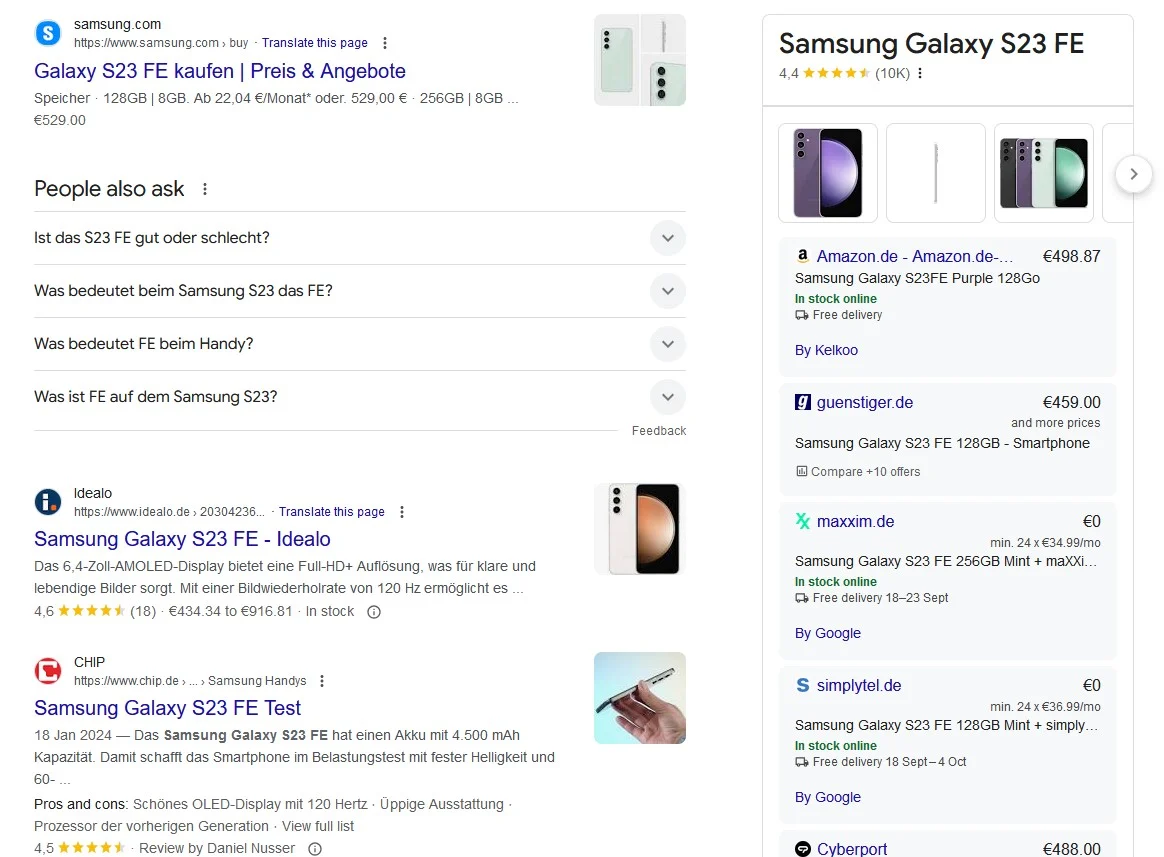Open the three-dot menu beside samsung.com result
1164x857 pixels.
(x=385, y=43)
